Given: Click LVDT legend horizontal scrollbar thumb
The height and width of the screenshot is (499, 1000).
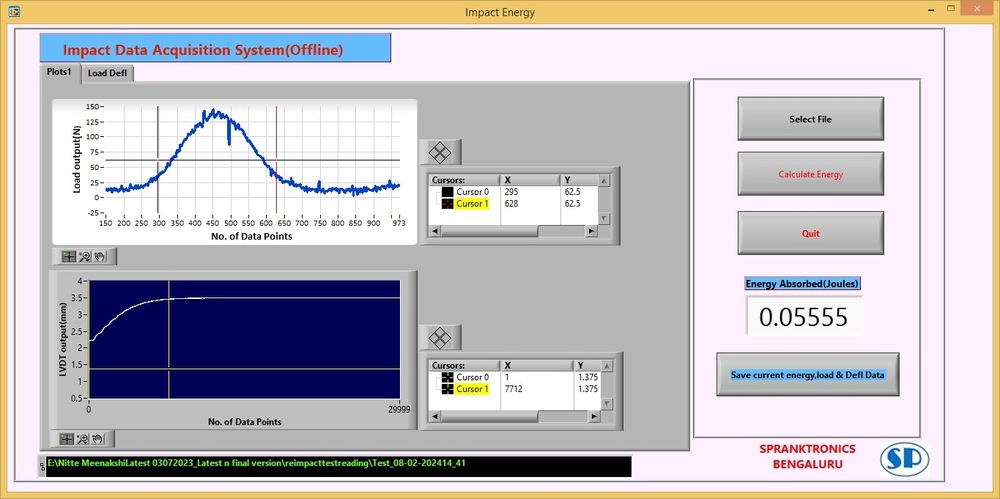Looking at the screenshot, I should point(489,417).
